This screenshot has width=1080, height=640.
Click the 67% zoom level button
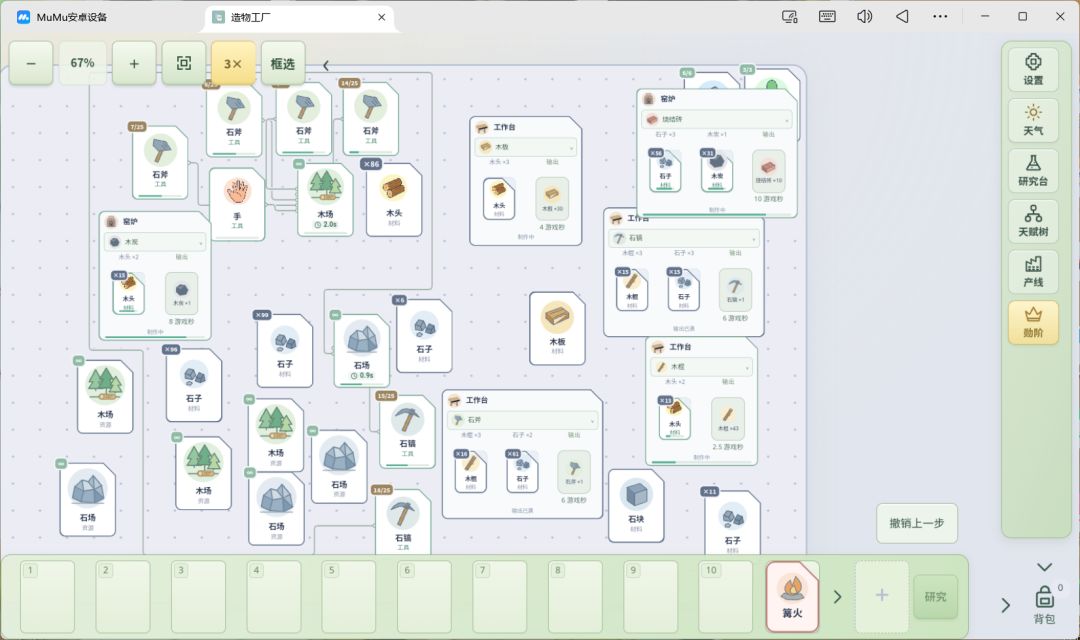click(x=83, y=63)
